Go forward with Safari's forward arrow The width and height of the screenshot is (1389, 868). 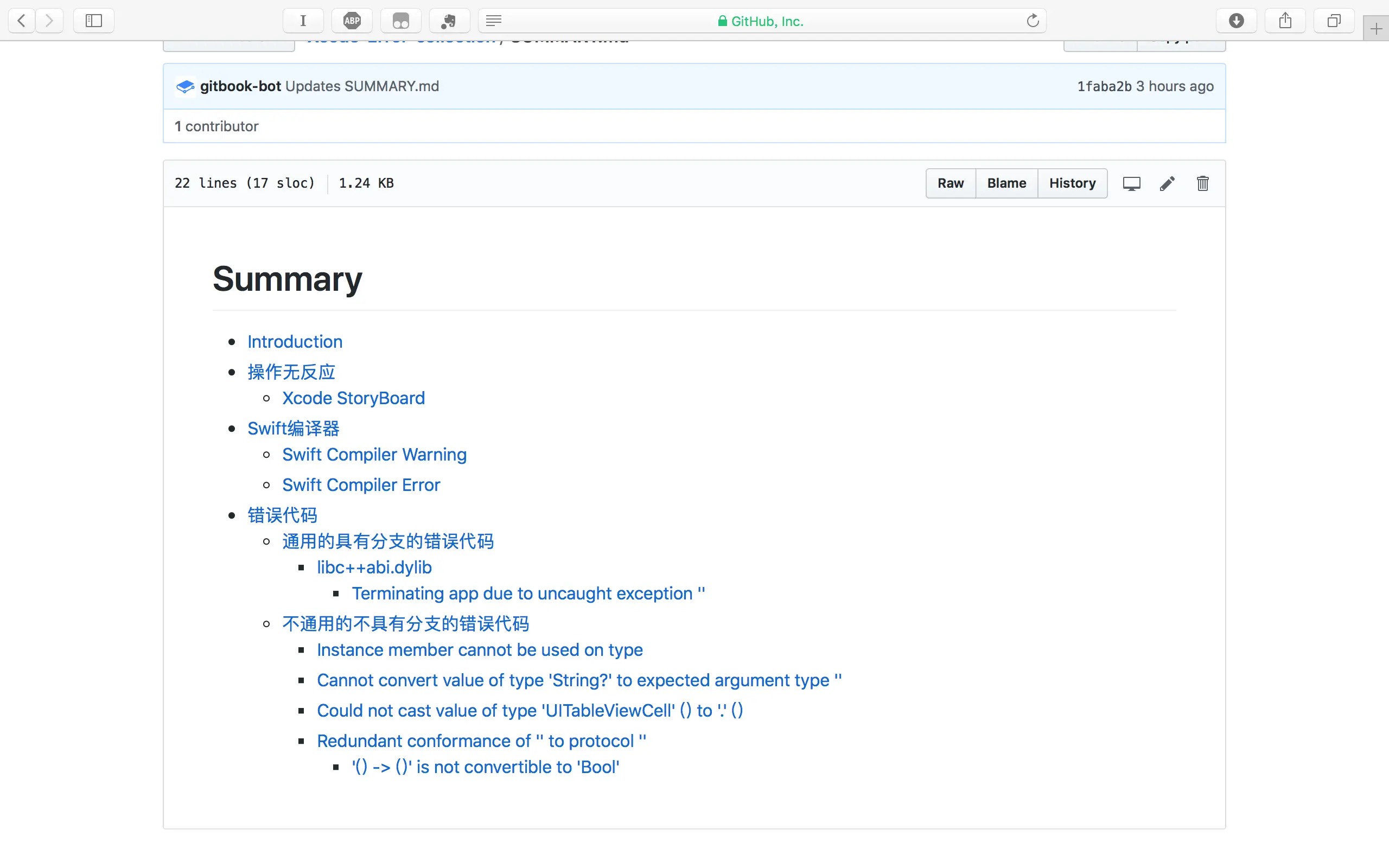pyautogui.click(x=49, y=21)
